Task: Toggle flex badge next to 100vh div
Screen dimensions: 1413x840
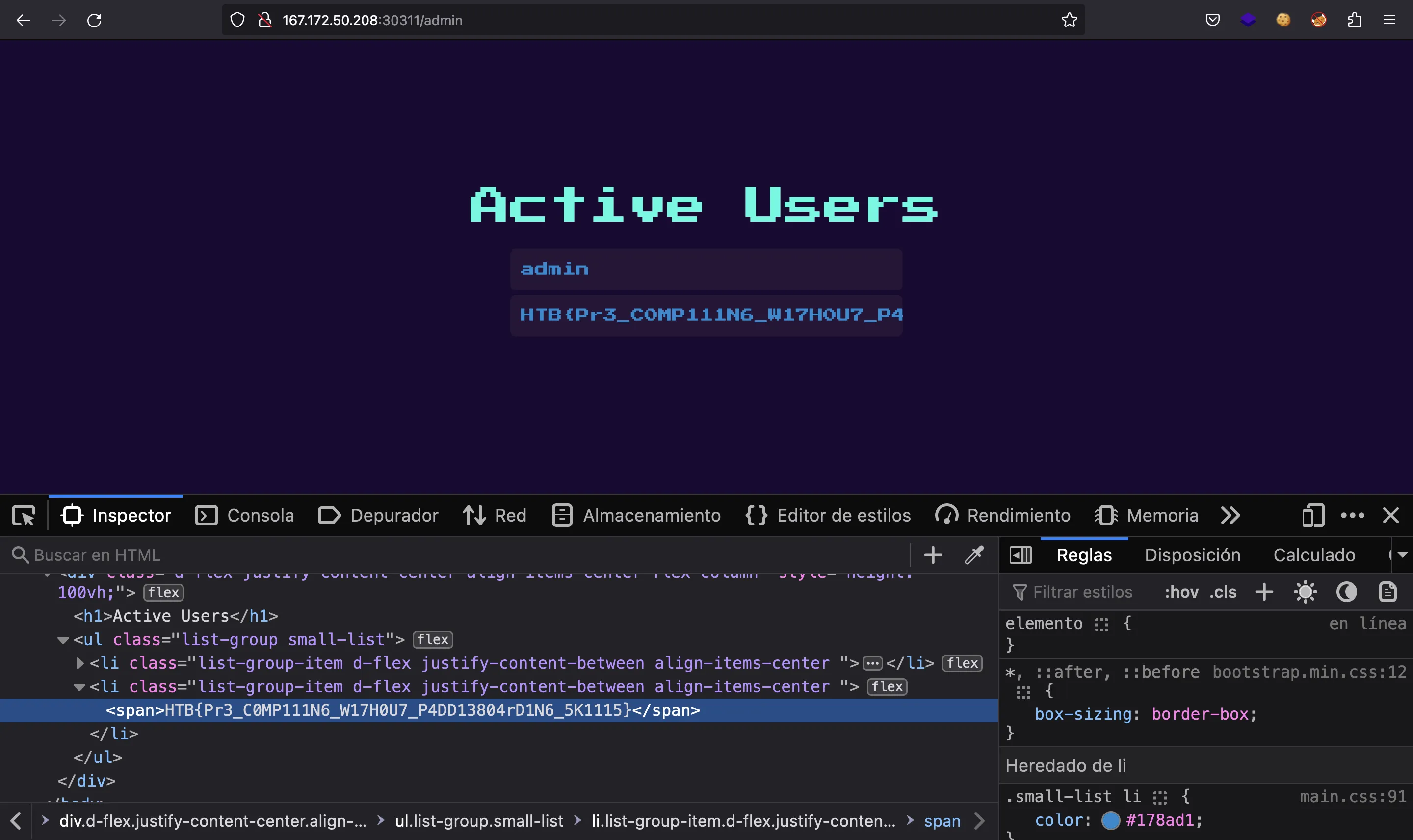Action: tap(163, 593)
